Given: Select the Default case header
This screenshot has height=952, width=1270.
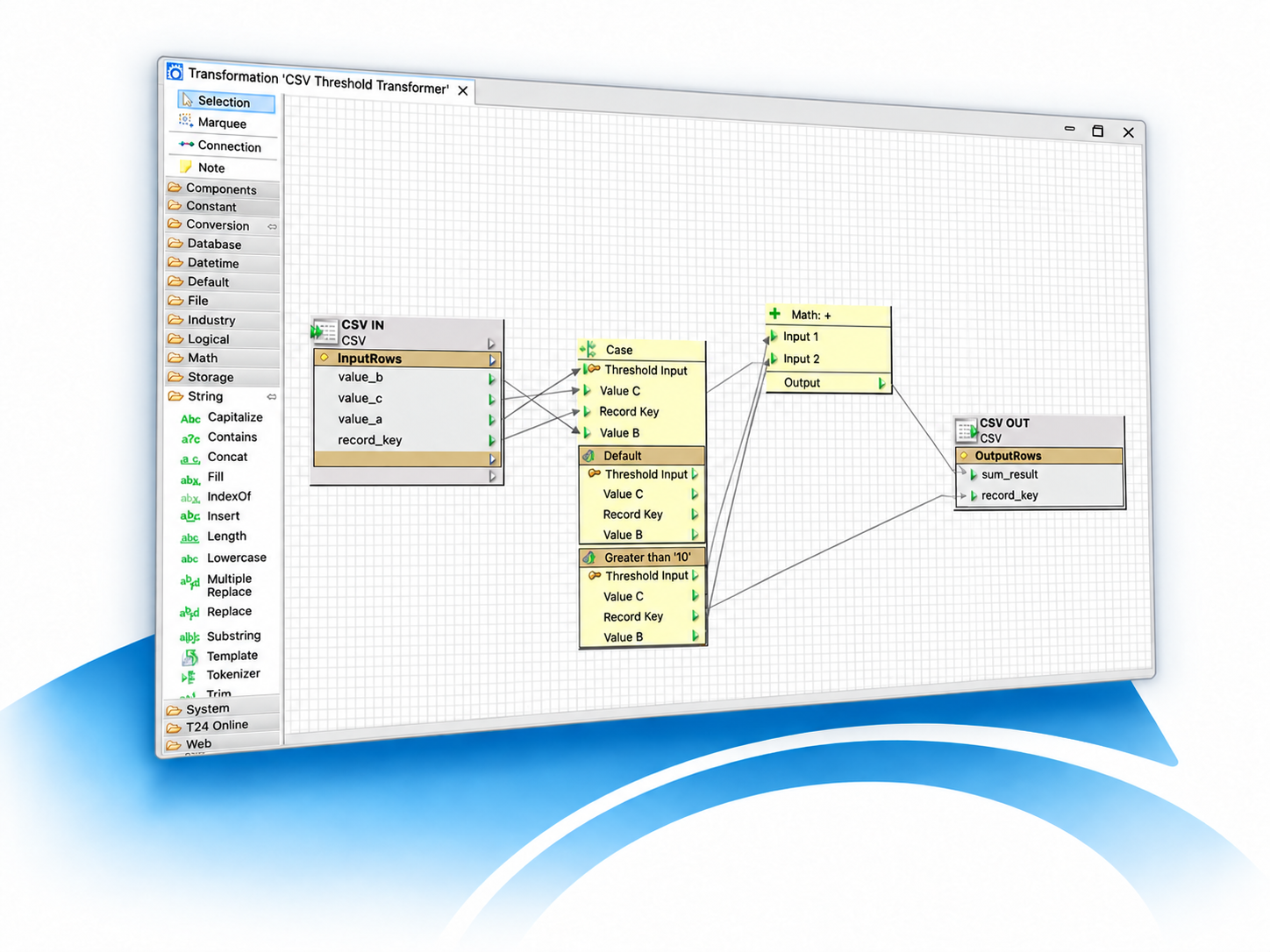Looking at the screenshot, I should tap(642, 456).
